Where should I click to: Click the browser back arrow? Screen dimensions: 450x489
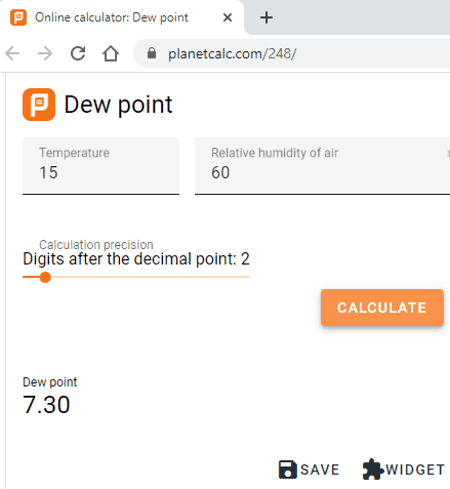[x=13, y=53]
